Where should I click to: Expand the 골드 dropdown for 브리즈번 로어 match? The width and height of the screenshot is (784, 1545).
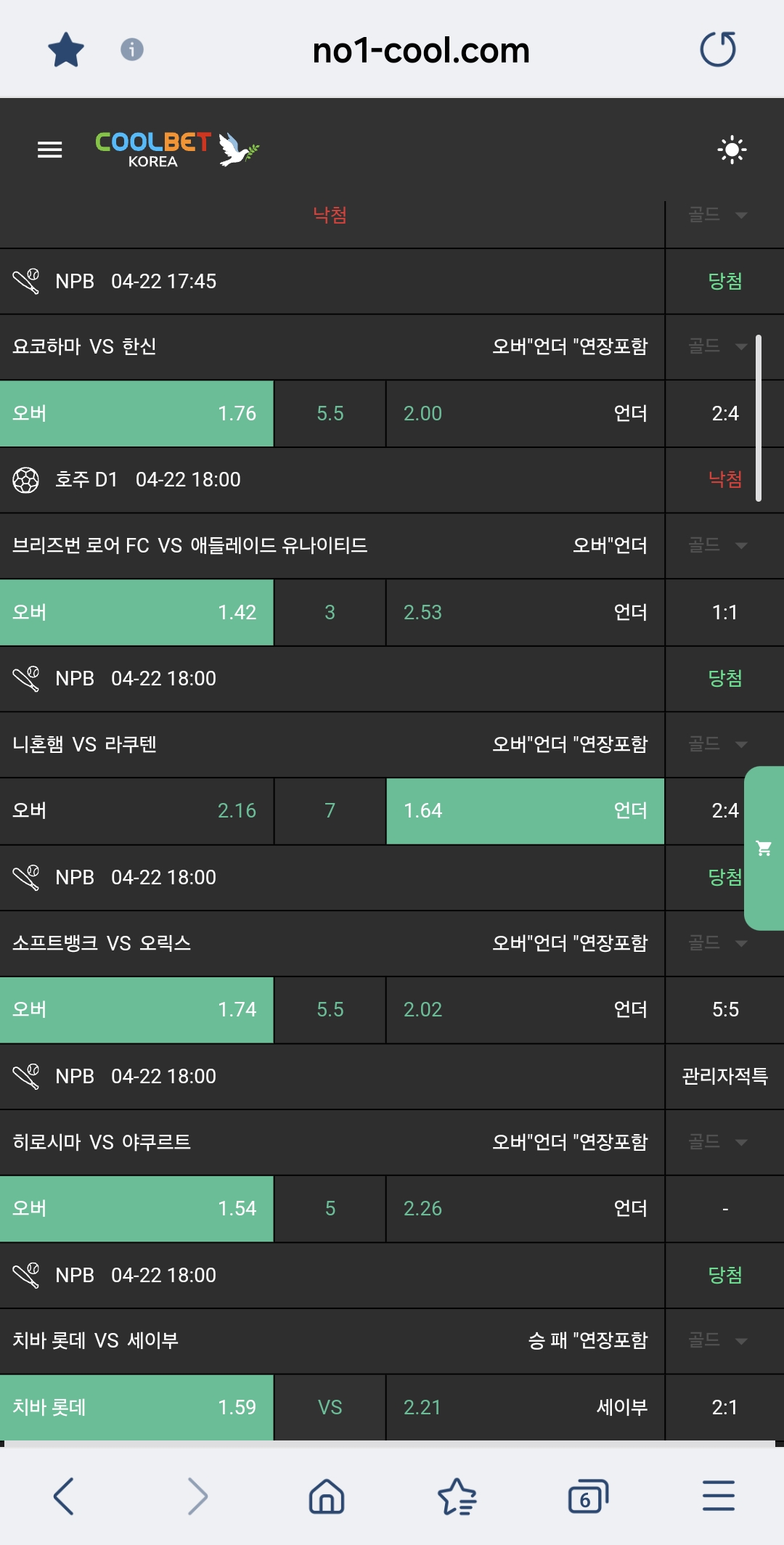tap(717, 545)
